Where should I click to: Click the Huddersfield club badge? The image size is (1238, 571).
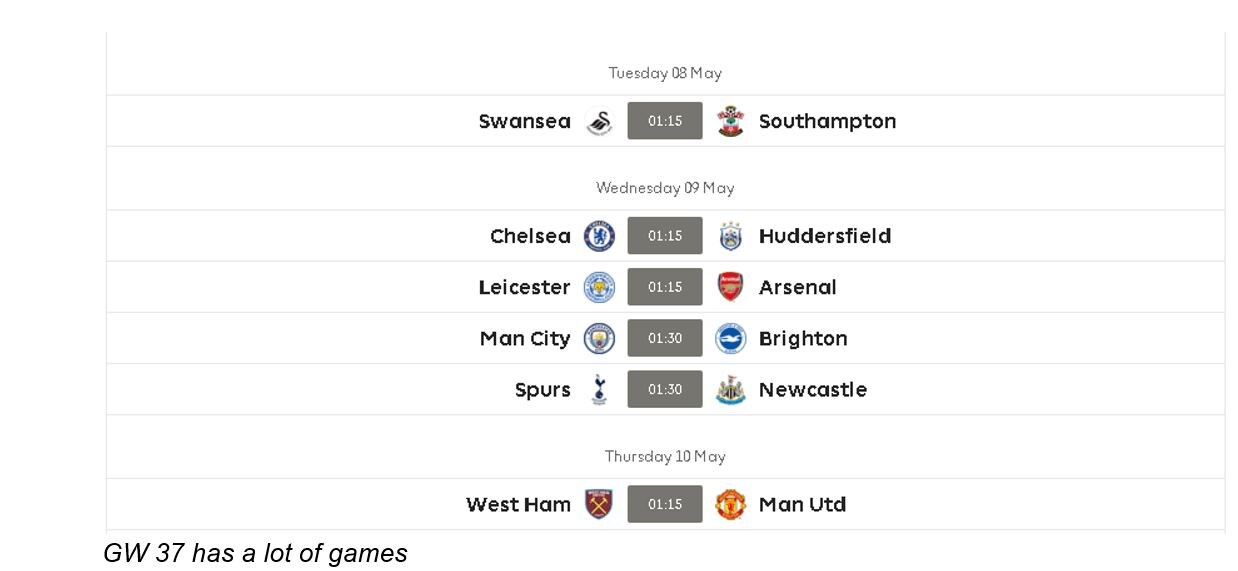[x=730, y=236]
